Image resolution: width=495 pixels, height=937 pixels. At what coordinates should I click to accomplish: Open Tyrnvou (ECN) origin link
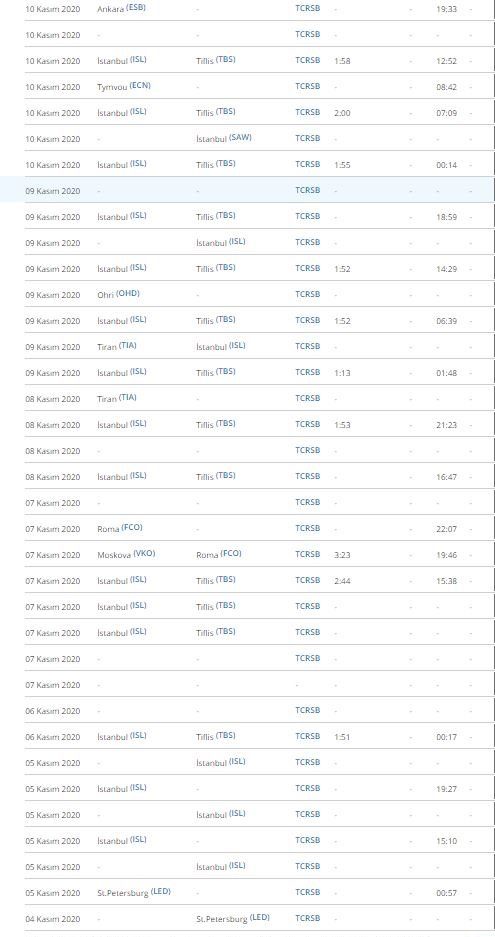[124, 86]
